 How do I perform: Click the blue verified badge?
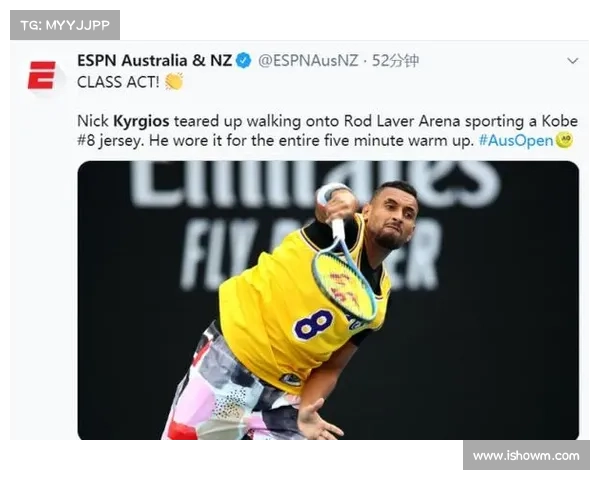tap(243, 60)
